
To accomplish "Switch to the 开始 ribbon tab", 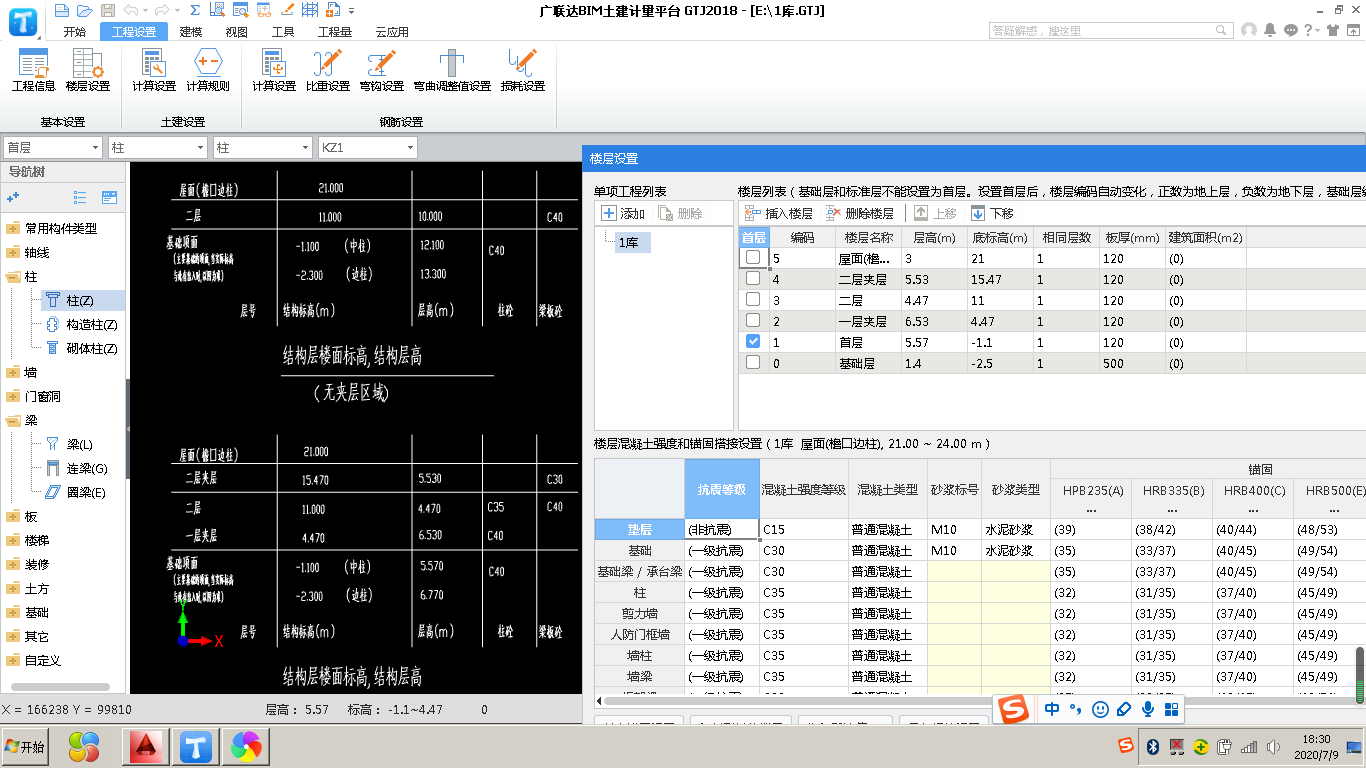I will coord(75,31).
